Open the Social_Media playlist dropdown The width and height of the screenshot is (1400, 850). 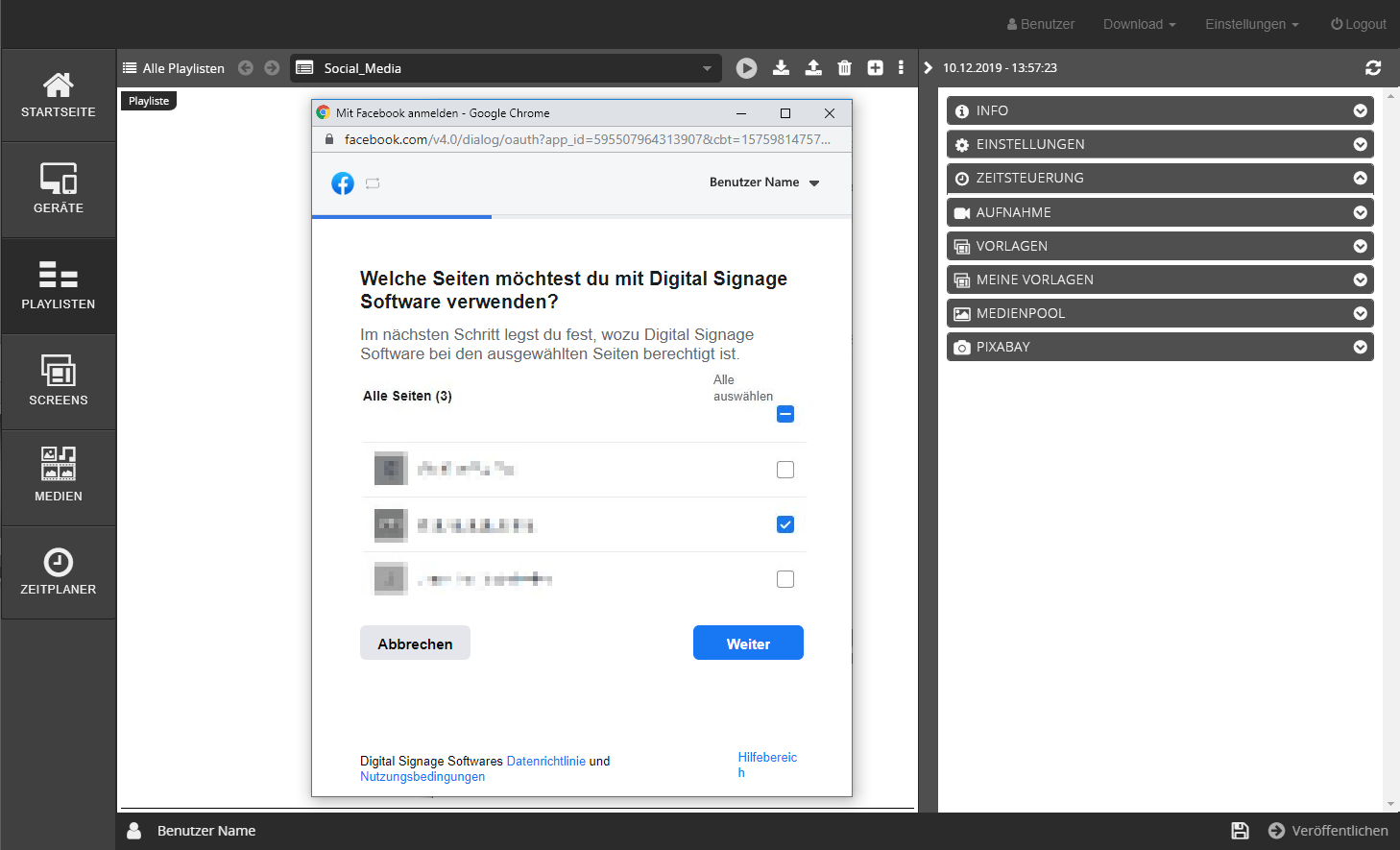pos(506,68)
